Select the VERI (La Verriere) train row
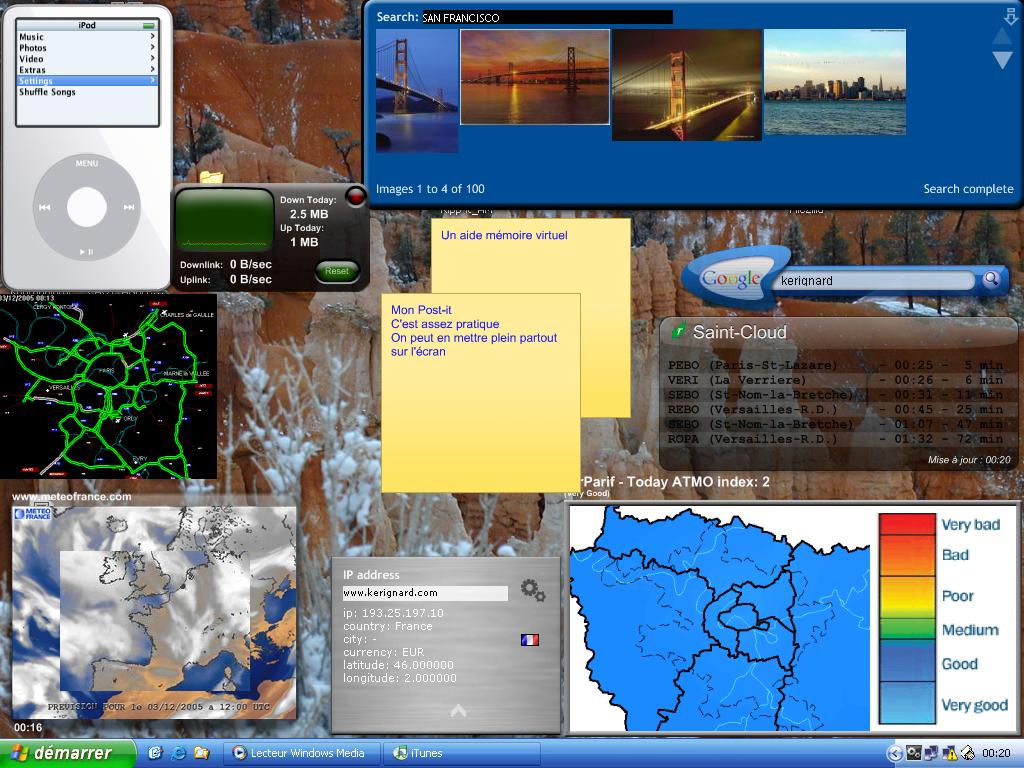The image size is (1024, 768). tap(835, 380)
